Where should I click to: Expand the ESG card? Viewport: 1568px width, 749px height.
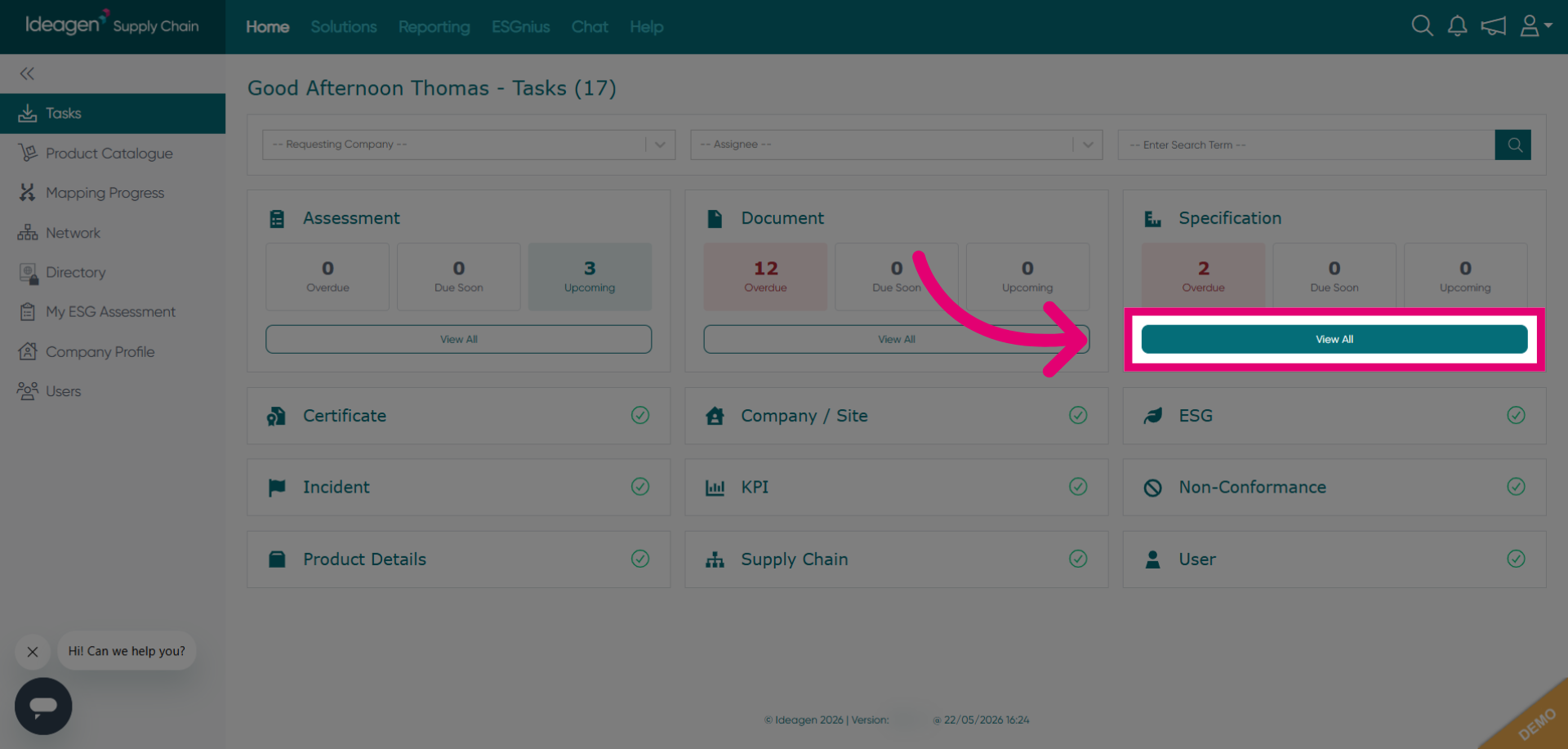click(1334, 416)
